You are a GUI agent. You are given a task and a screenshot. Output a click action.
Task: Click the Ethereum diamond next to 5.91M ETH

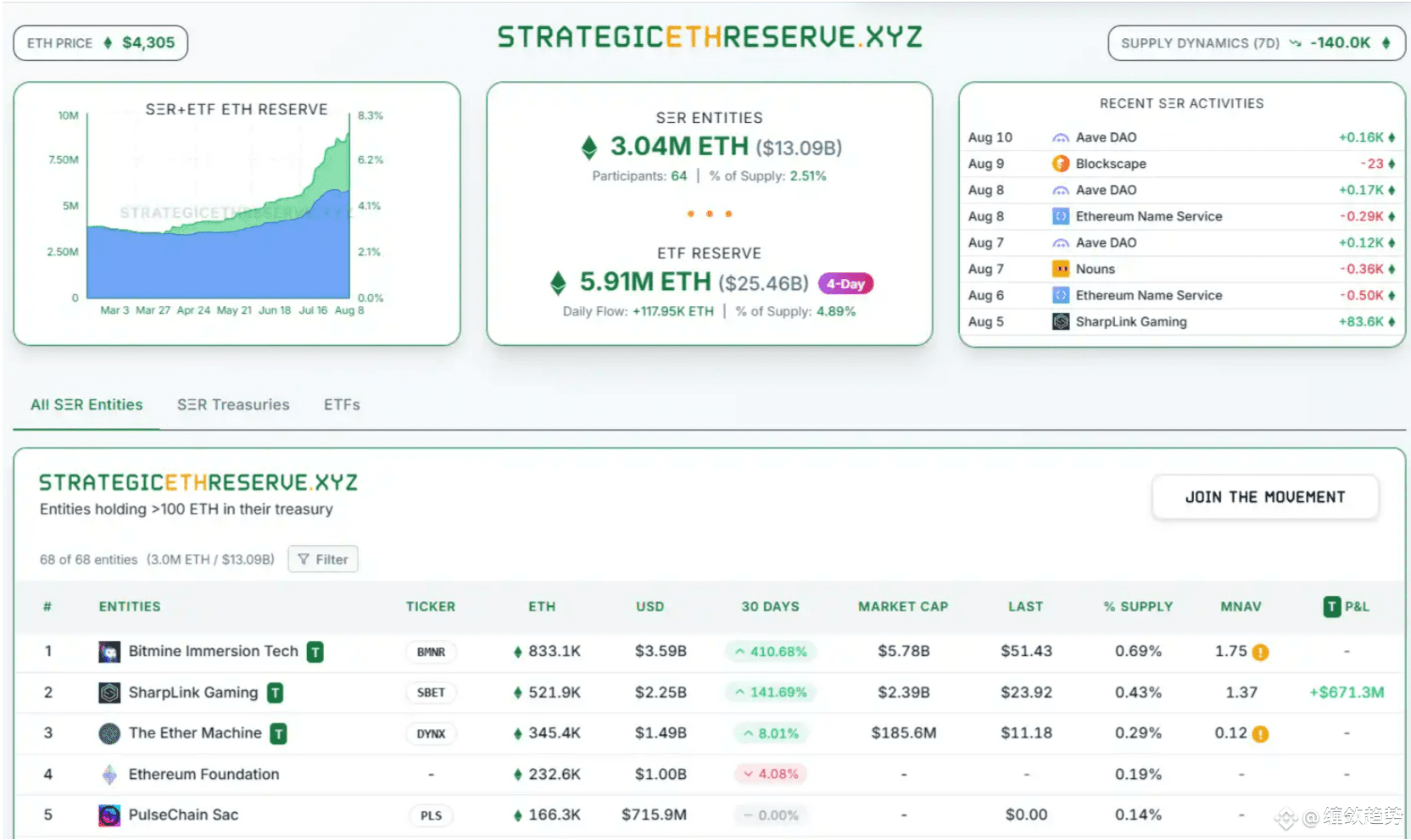tap(558, 283)
